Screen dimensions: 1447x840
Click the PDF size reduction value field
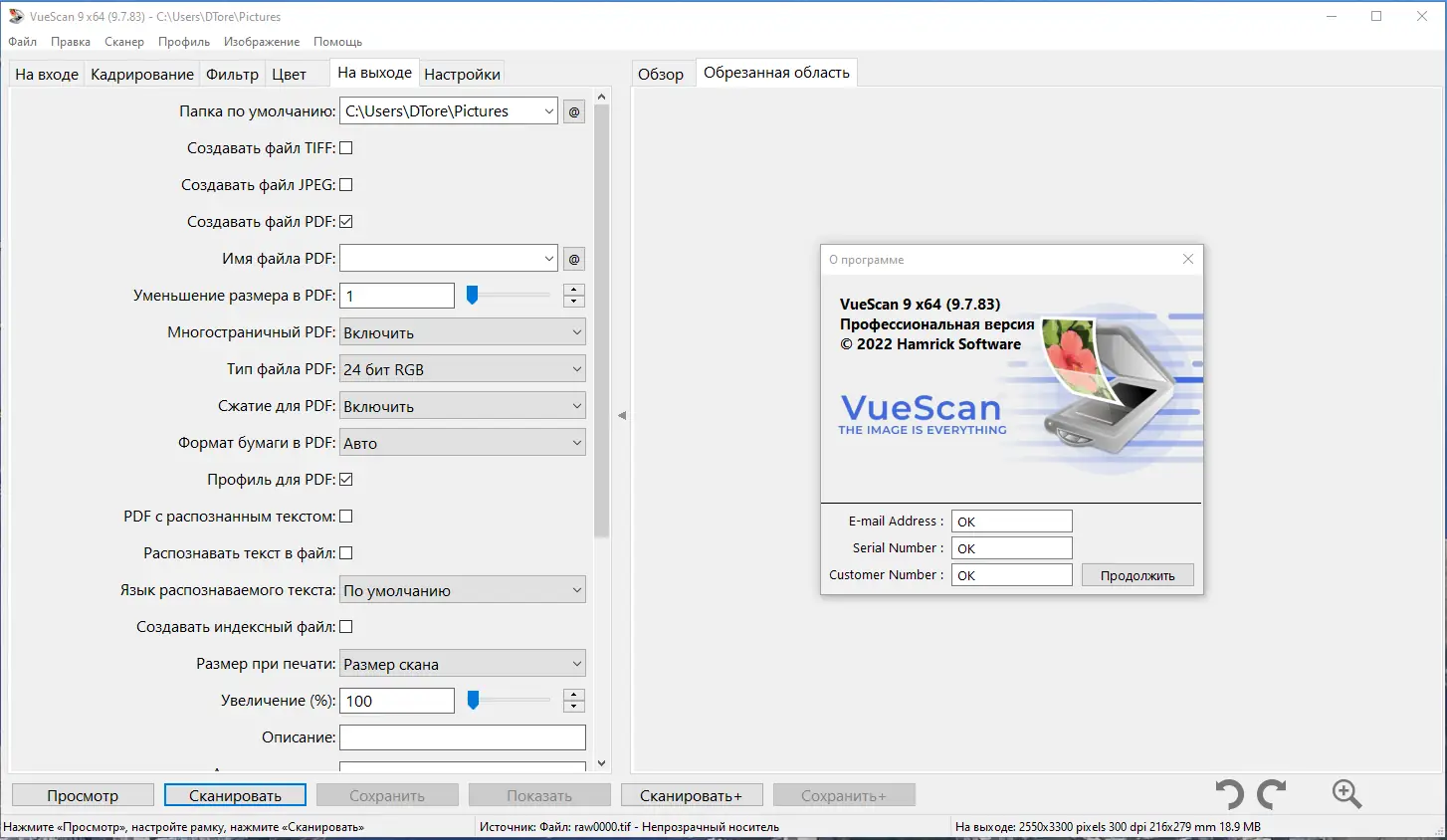397,296
